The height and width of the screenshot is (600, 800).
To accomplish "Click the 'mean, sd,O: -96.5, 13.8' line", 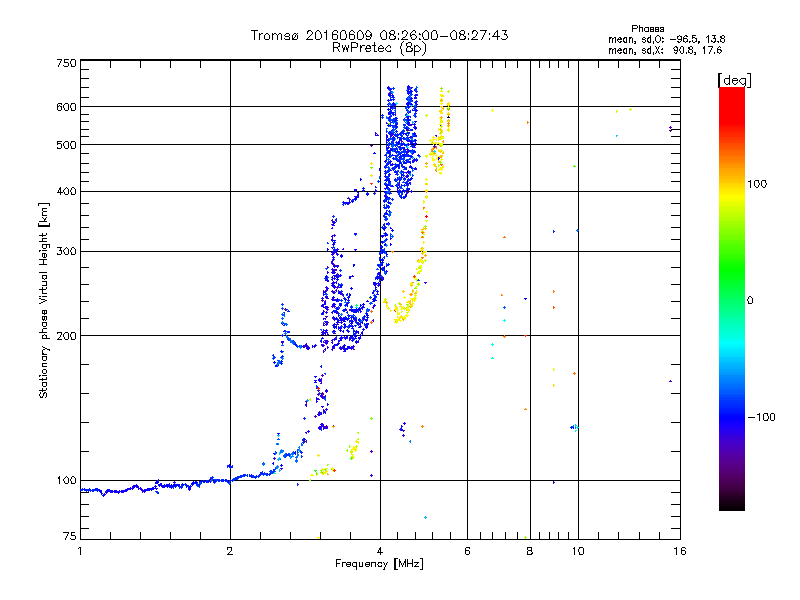I will (666, 40).
